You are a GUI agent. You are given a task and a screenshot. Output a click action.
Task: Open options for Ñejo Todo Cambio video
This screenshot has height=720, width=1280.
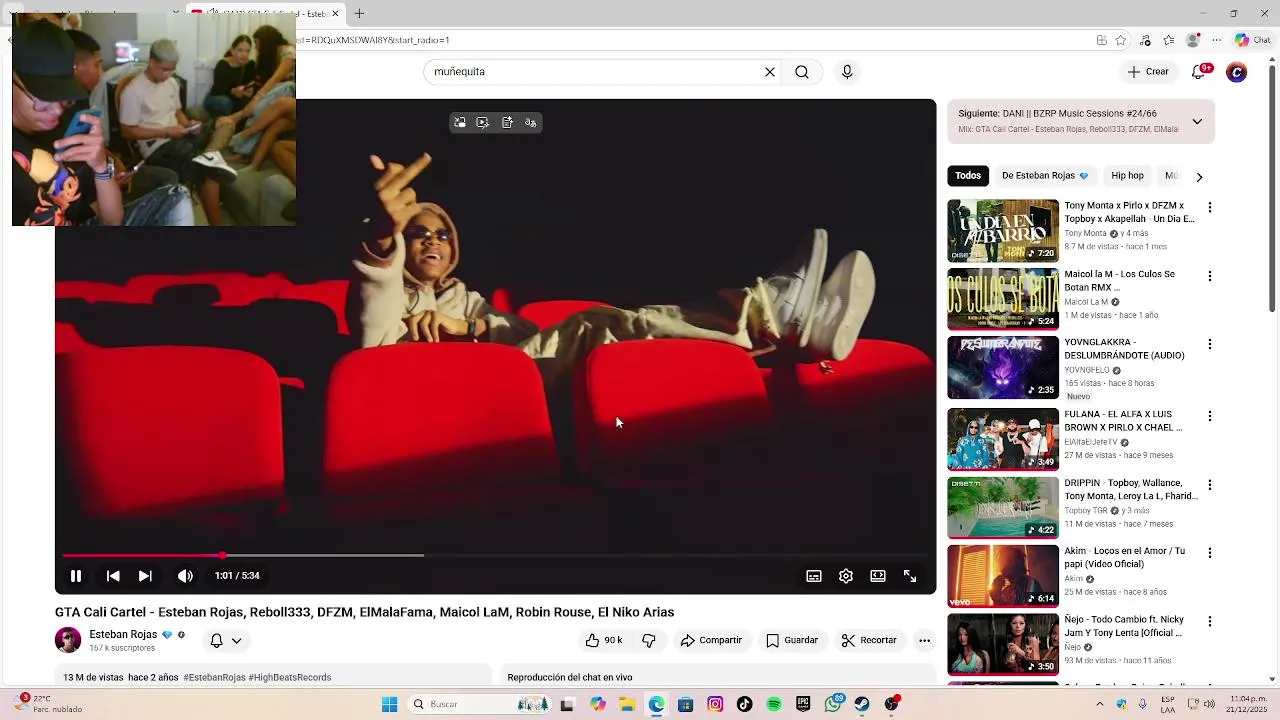pyautogui.click(x=1210, y=621)
